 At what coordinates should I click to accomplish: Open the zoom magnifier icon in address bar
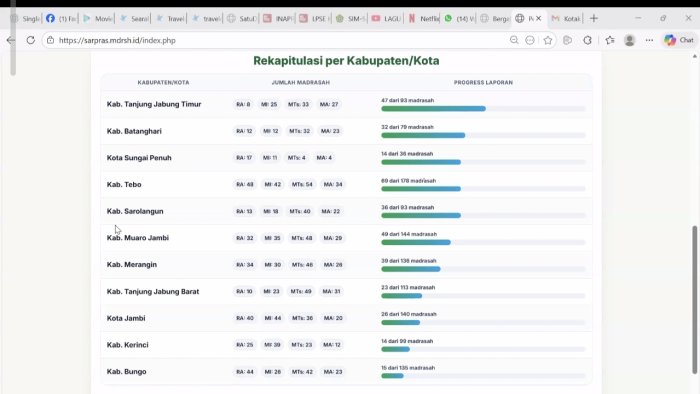click(514, 40)
